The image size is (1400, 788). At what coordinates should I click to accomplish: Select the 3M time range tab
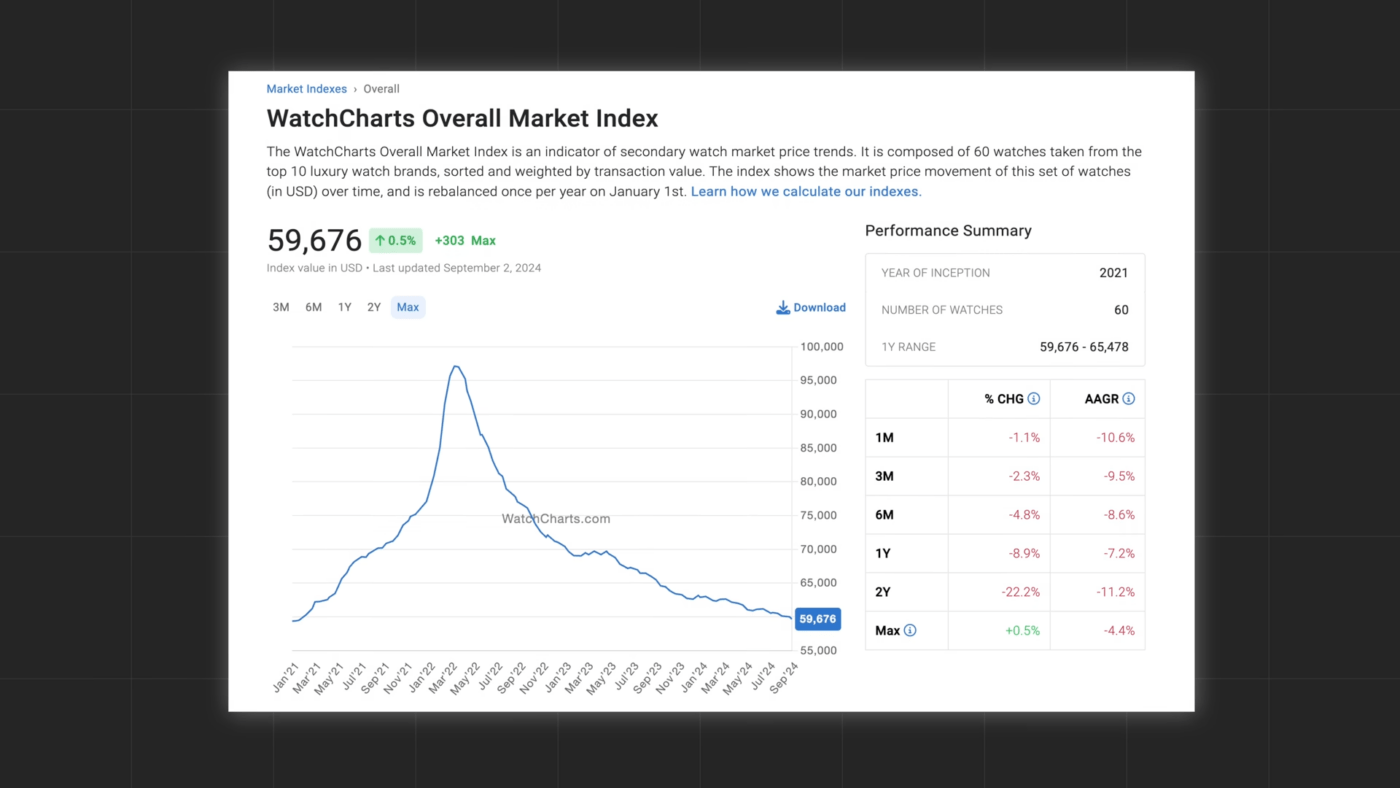point(281,308)
